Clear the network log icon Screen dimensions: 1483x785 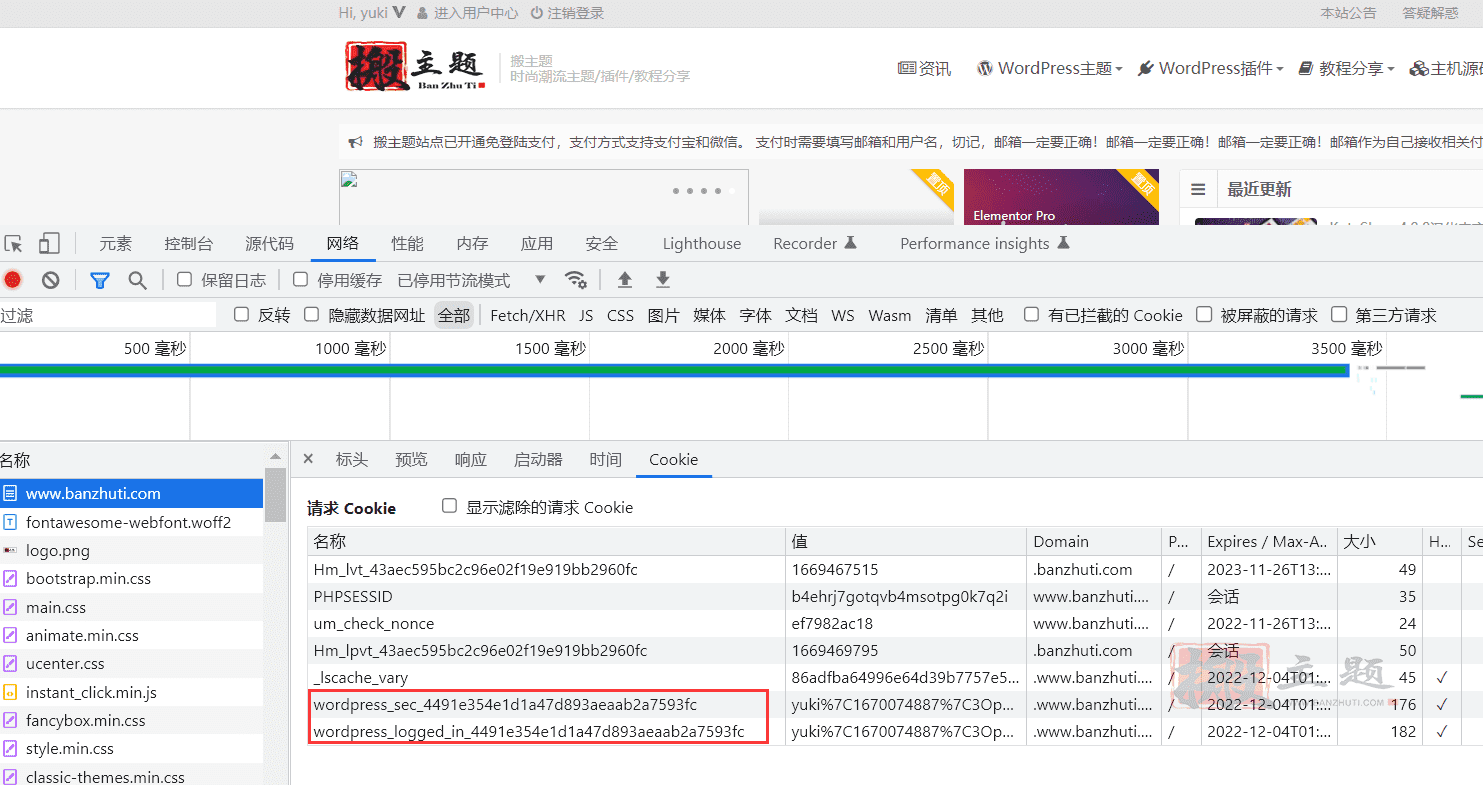[x=50, y=280]
